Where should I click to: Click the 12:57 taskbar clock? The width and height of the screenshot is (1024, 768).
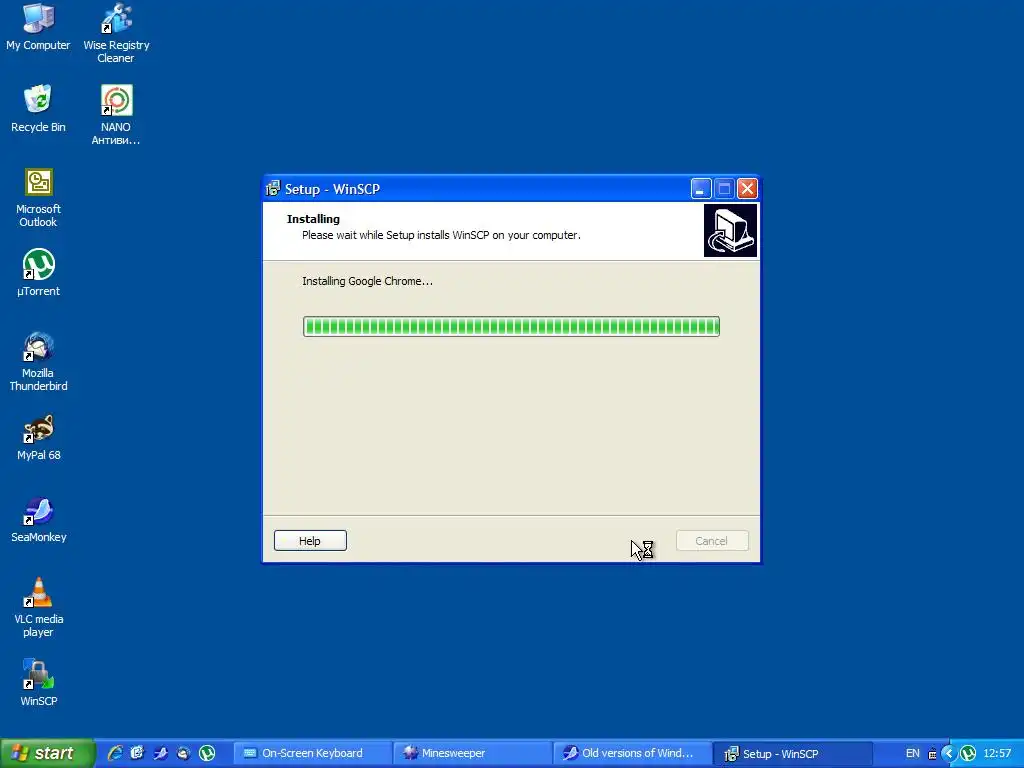tap(997, 754)
